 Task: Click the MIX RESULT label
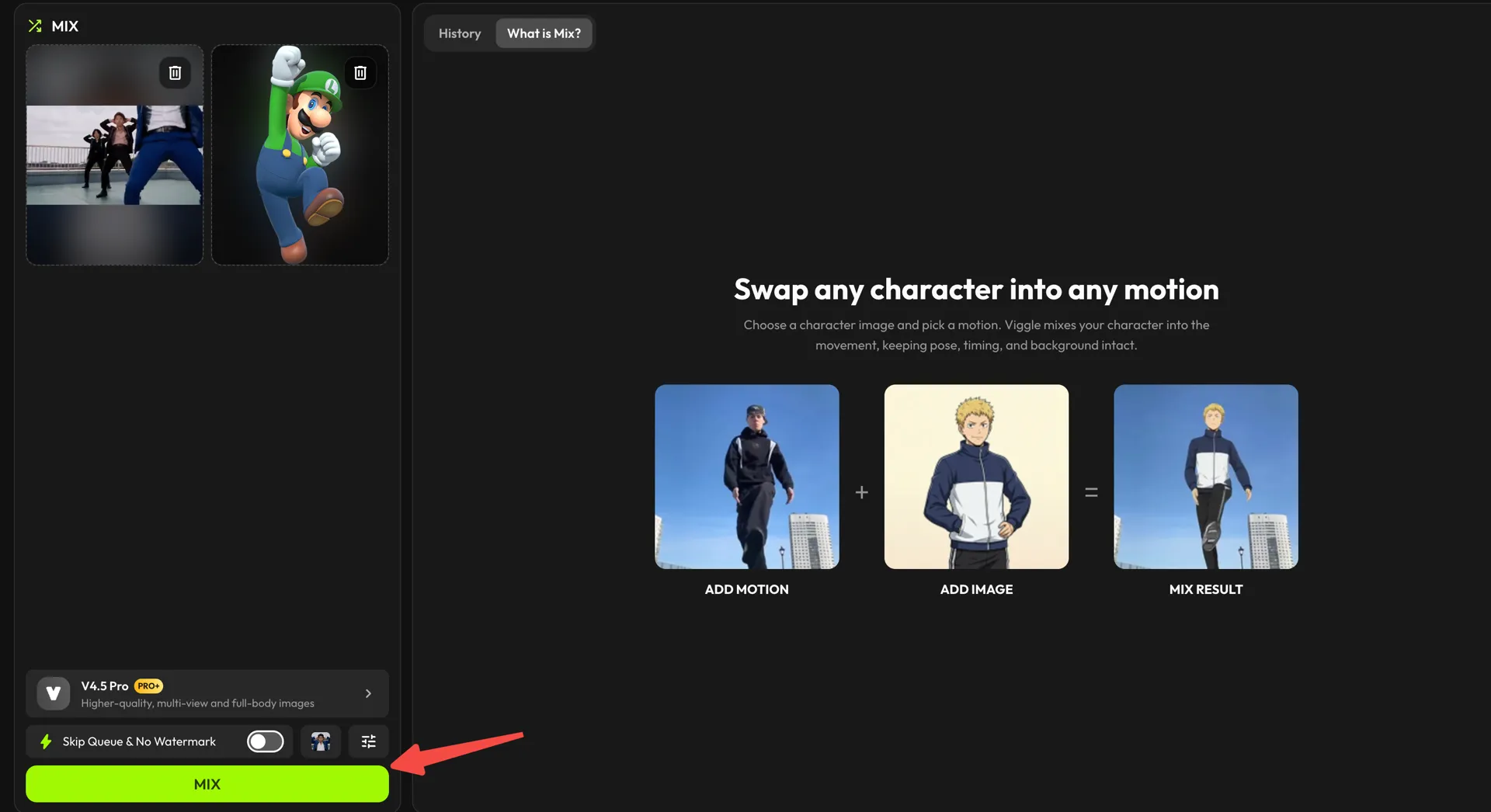coord(1206,589)
